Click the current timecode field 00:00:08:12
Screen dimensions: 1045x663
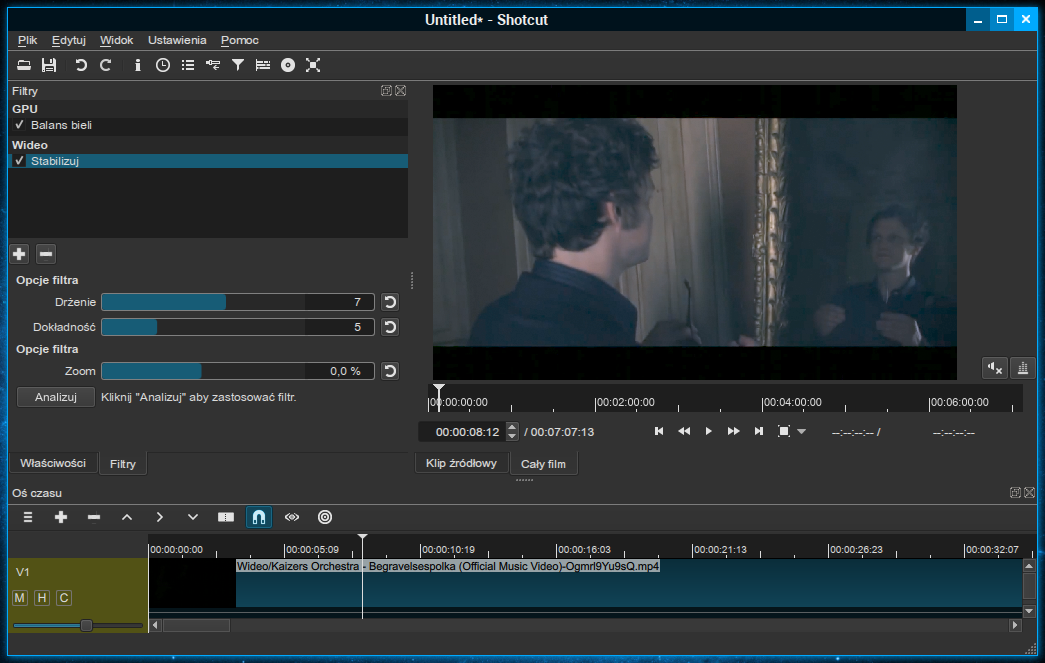pos(467,432)
